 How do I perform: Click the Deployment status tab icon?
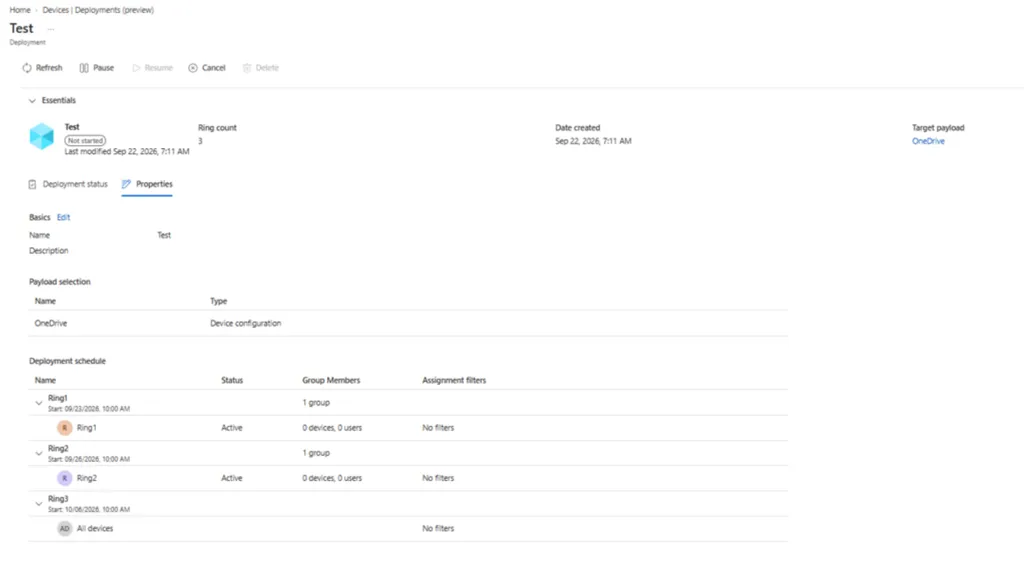32,184
